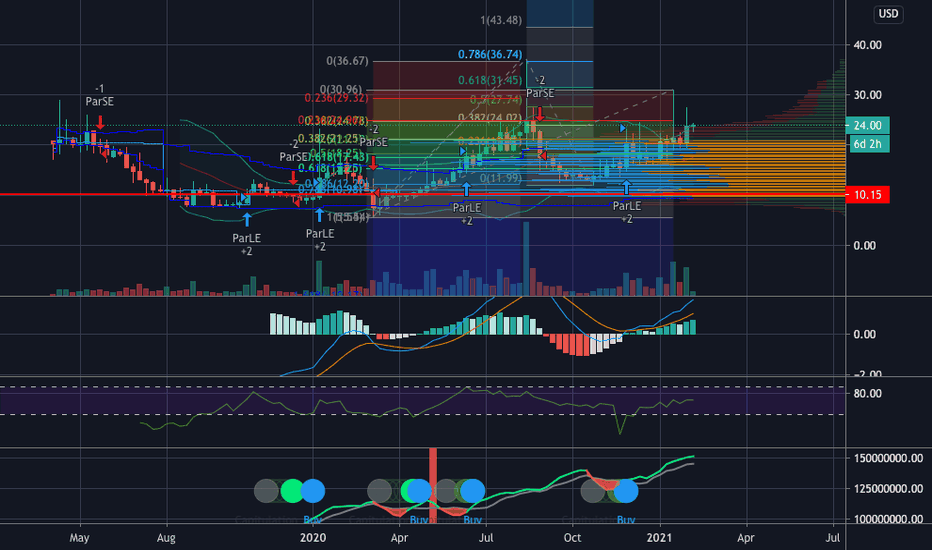Open the USD currency selector

(888, 14)
